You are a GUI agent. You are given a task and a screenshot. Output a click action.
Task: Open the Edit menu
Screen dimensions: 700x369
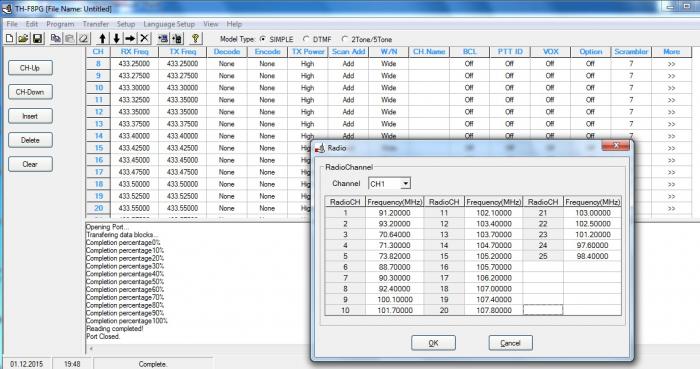(x=32, y=24)
